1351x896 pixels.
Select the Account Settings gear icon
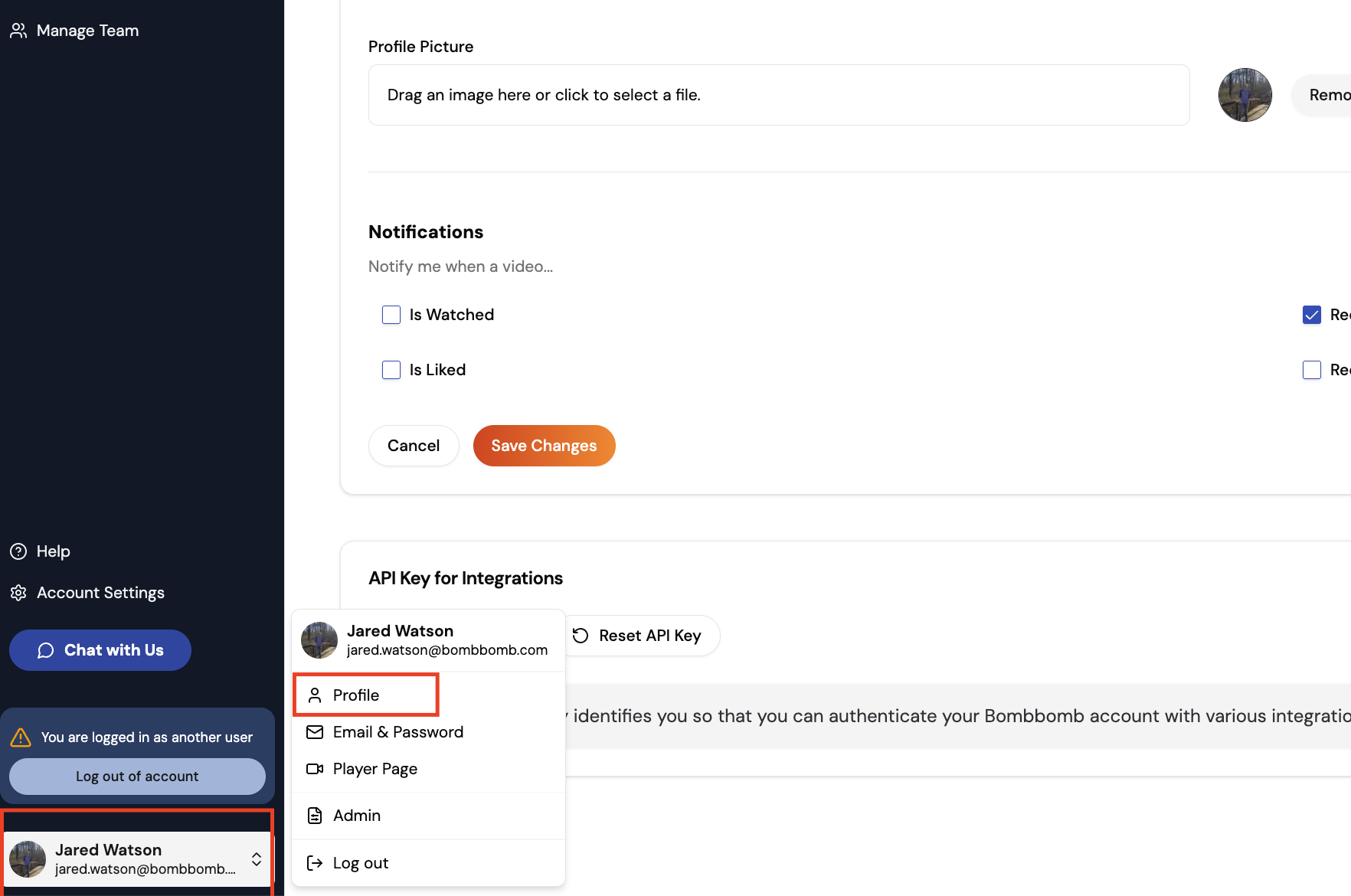click(x=18, y=592)
